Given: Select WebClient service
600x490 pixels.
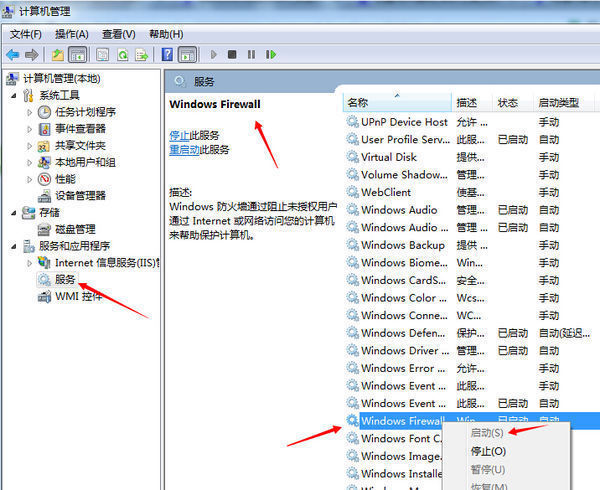Looking at the screenshot, I should pos(386,192).
